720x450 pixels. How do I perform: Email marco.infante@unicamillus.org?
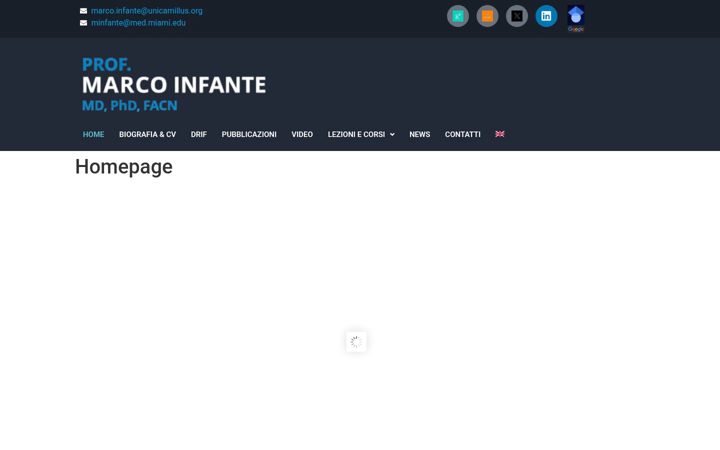click(x=146, y=11)
